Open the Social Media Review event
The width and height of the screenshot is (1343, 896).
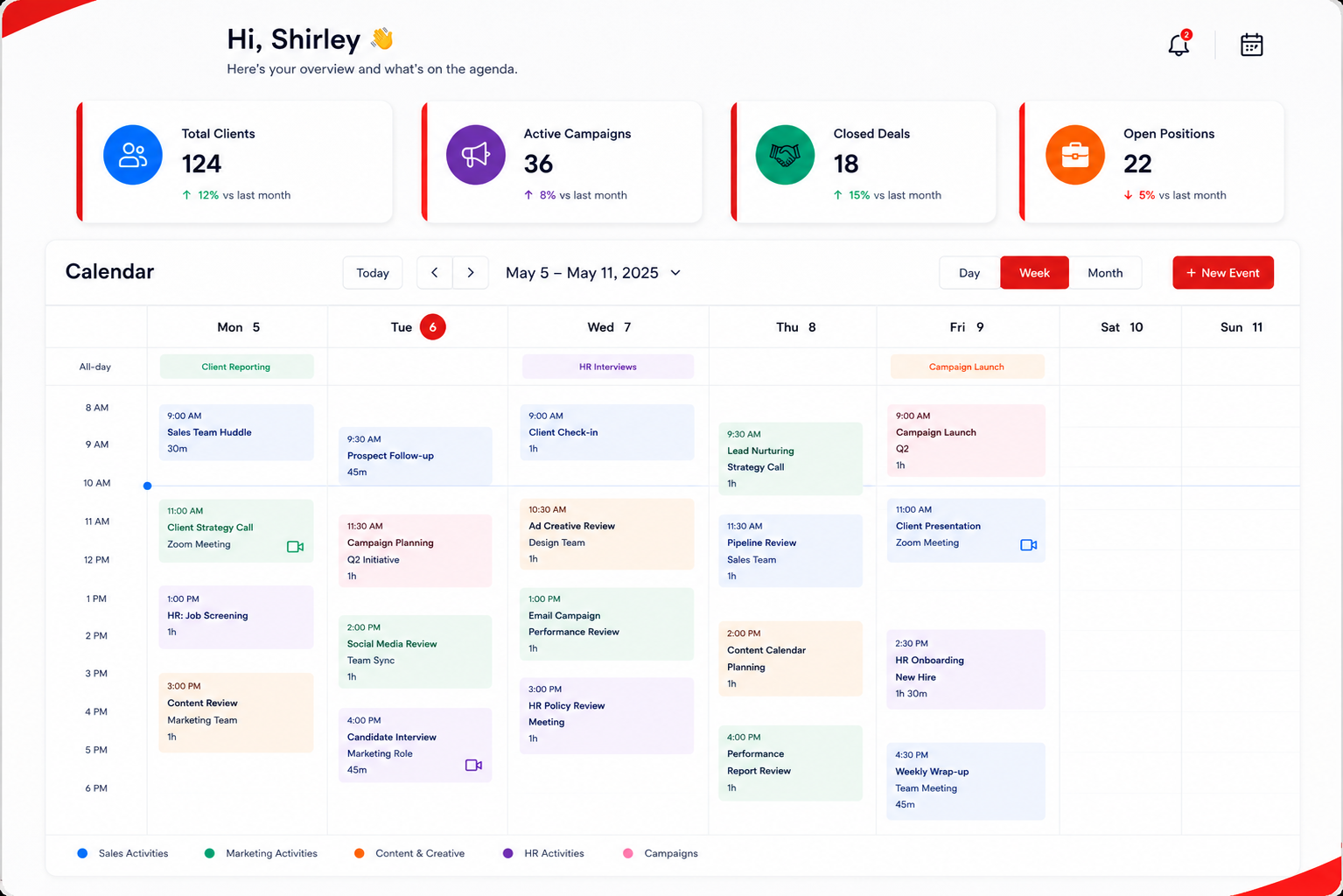pos(416,652)
